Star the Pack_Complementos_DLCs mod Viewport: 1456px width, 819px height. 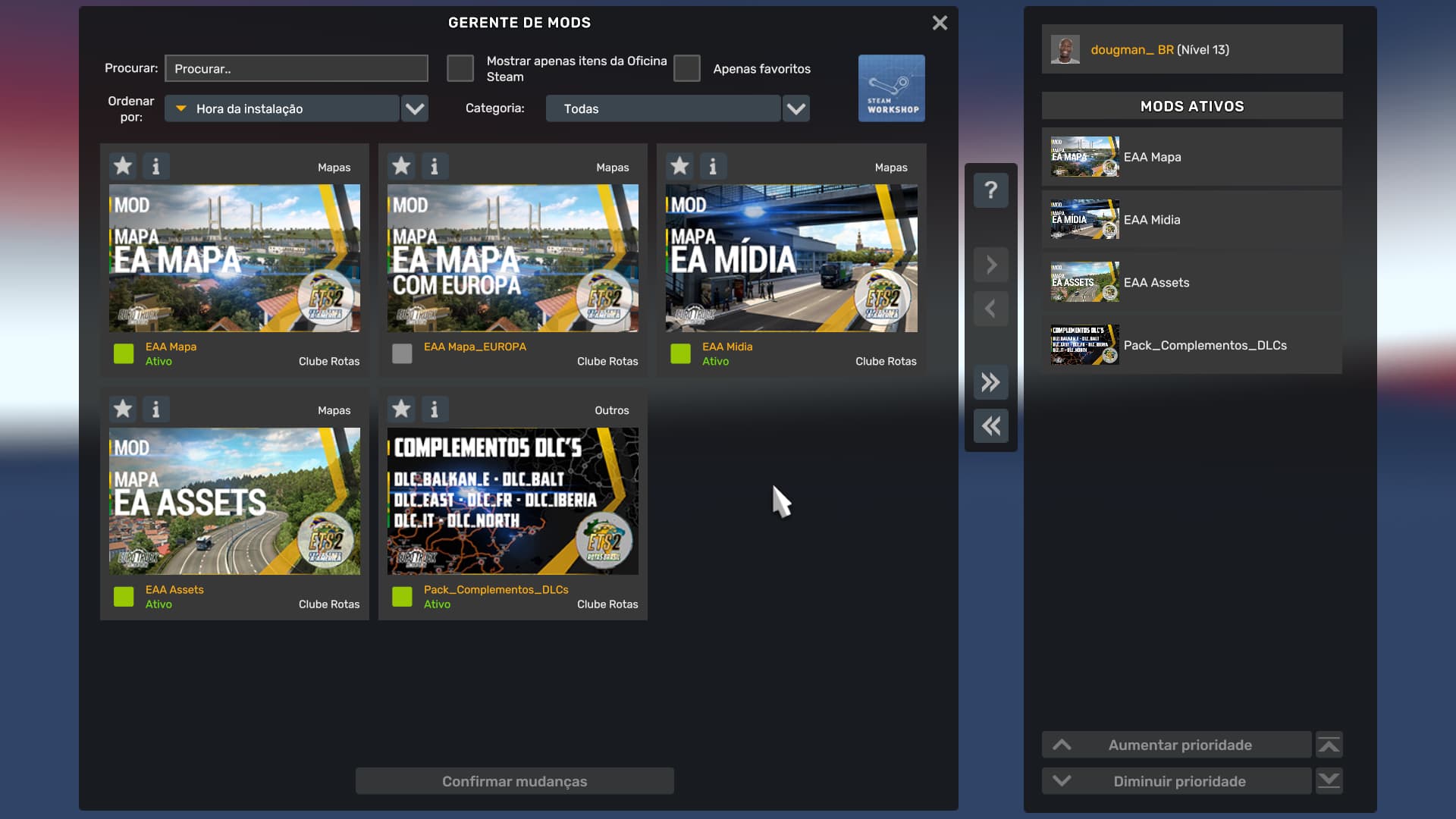coord(401,409)
